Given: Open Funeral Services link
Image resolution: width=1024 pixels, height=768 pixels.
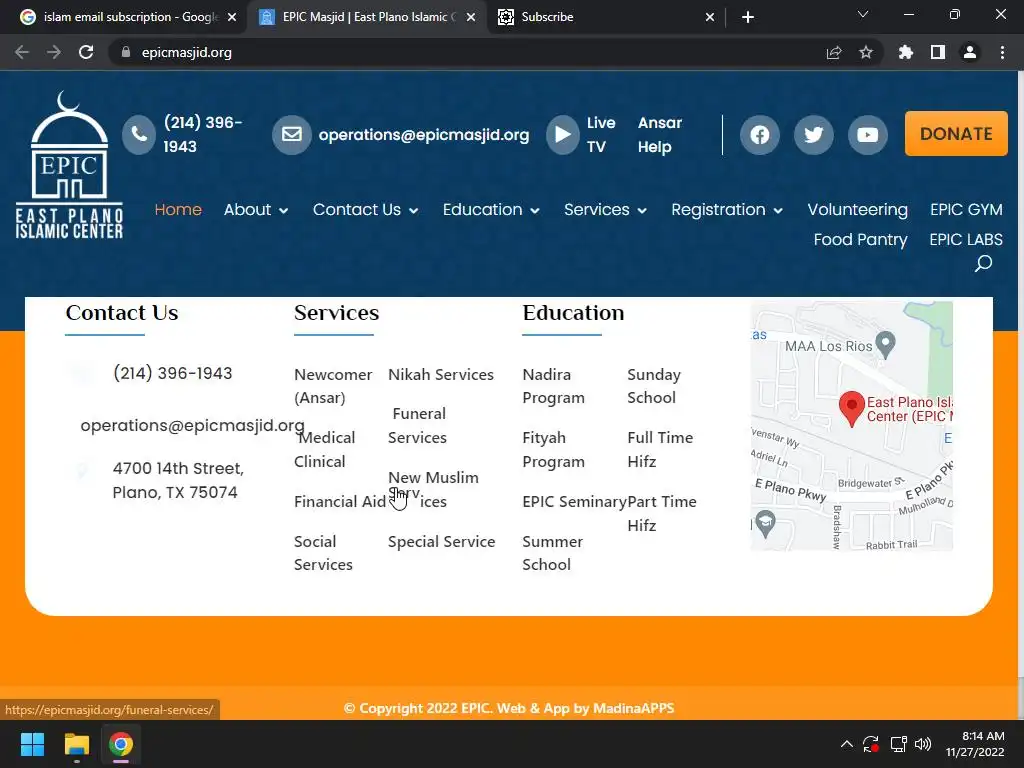Looking at the screenshot, I should 418,426.
